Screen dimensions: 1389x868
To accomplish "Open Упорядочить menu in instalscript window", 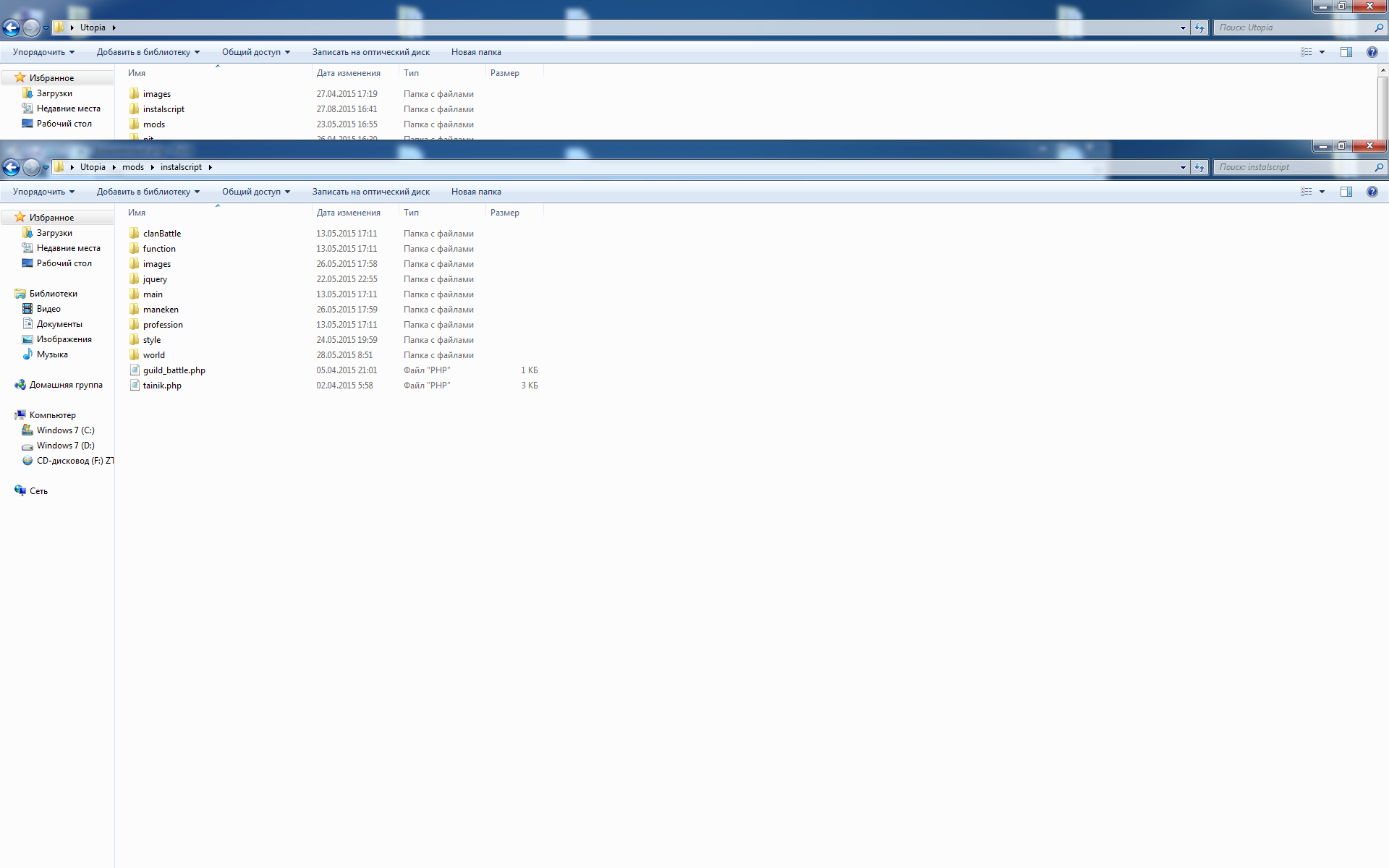I will (x=43, y=192).
